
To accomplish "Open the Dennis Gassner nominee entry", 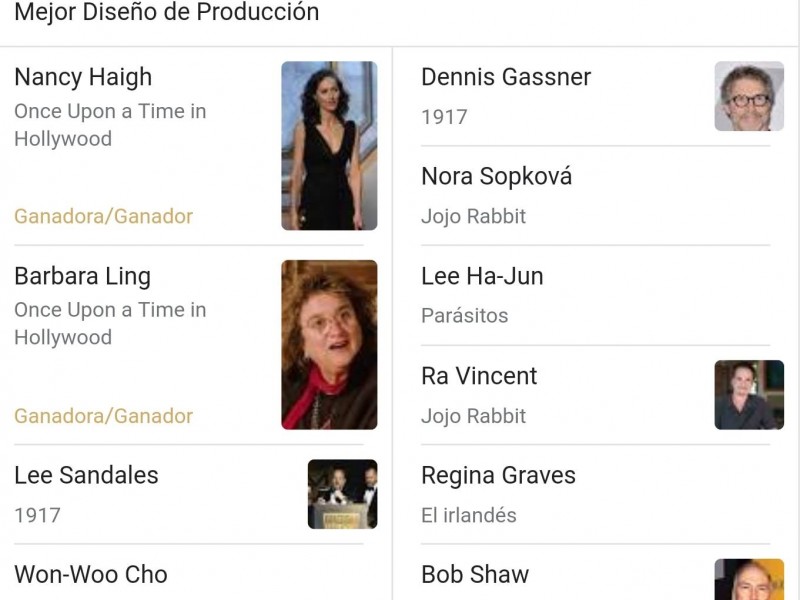I will 506,77.
